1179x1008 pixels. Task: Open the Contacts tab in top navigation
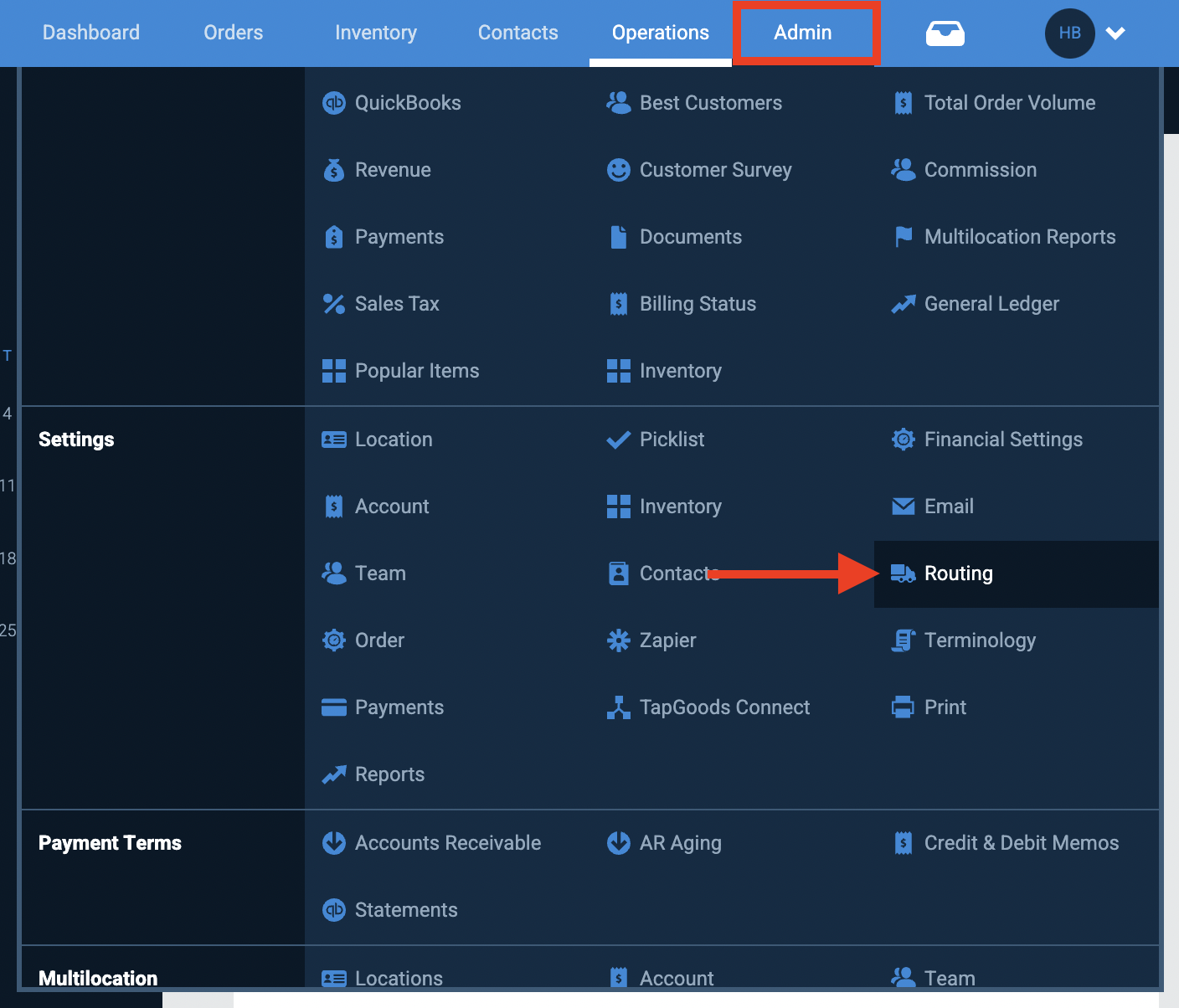click(x=518, y=33)
